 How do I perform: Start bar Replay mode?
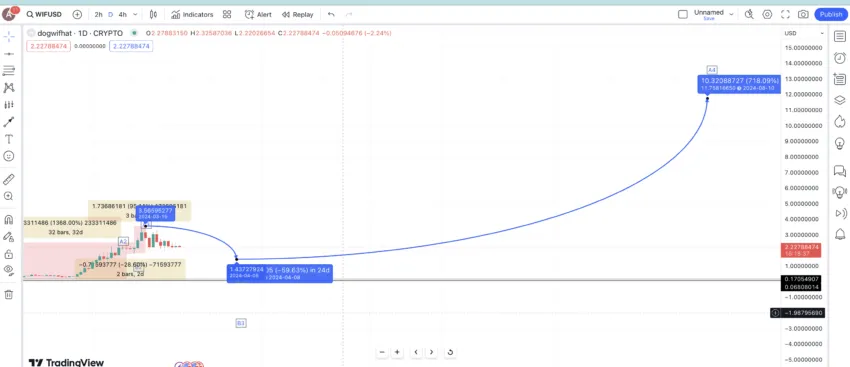(x=298, y=15)
